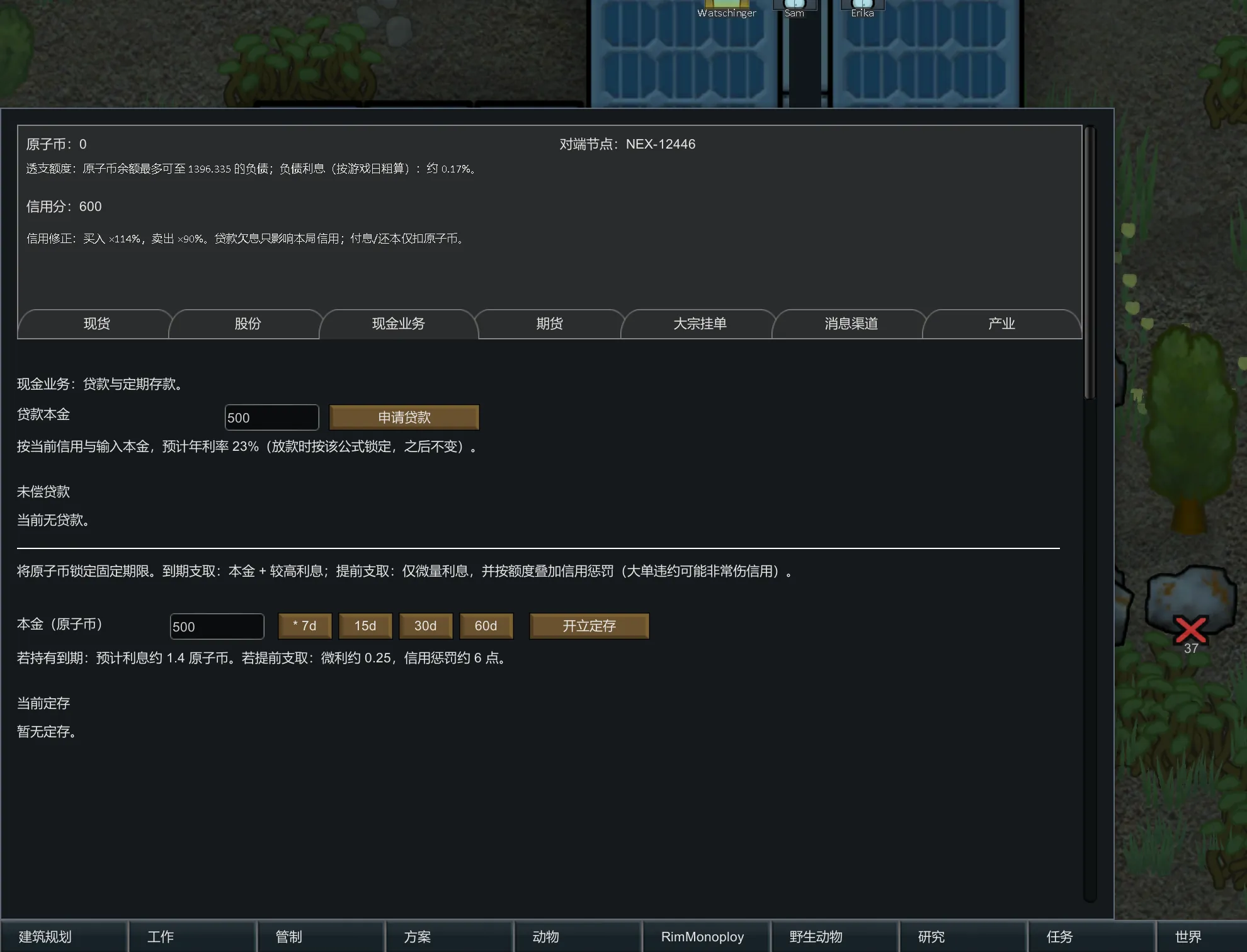This screenshot has width=1247, height=952.
Task: Click 申请贷款 button
Action: point(404,417)
